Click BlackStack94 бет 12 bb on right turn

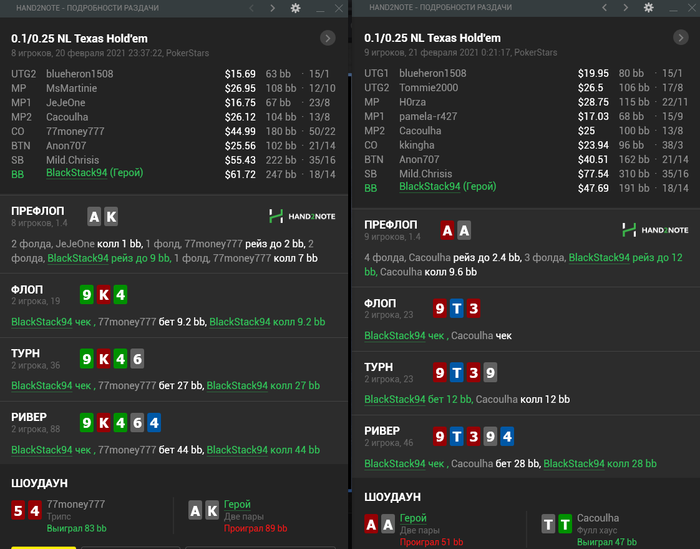(418, 399)
